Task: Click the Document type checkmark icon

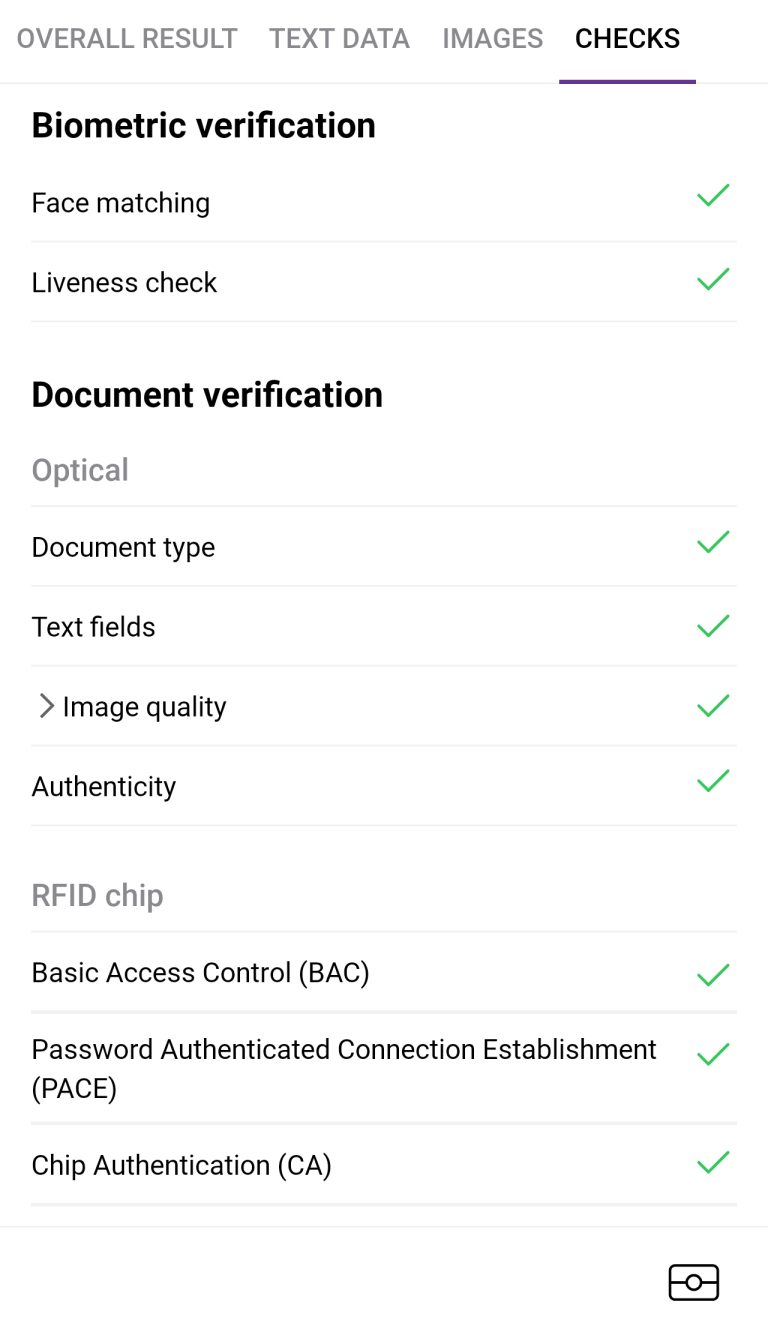Action: click(713, 543)
